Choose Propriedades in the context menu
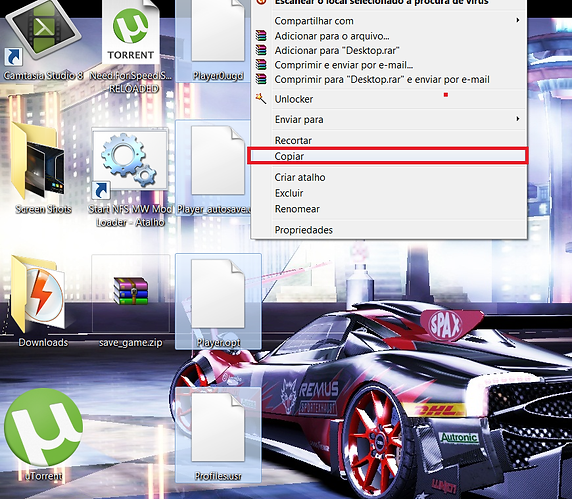Screen dimensions: 572x499 pos(389,230)
